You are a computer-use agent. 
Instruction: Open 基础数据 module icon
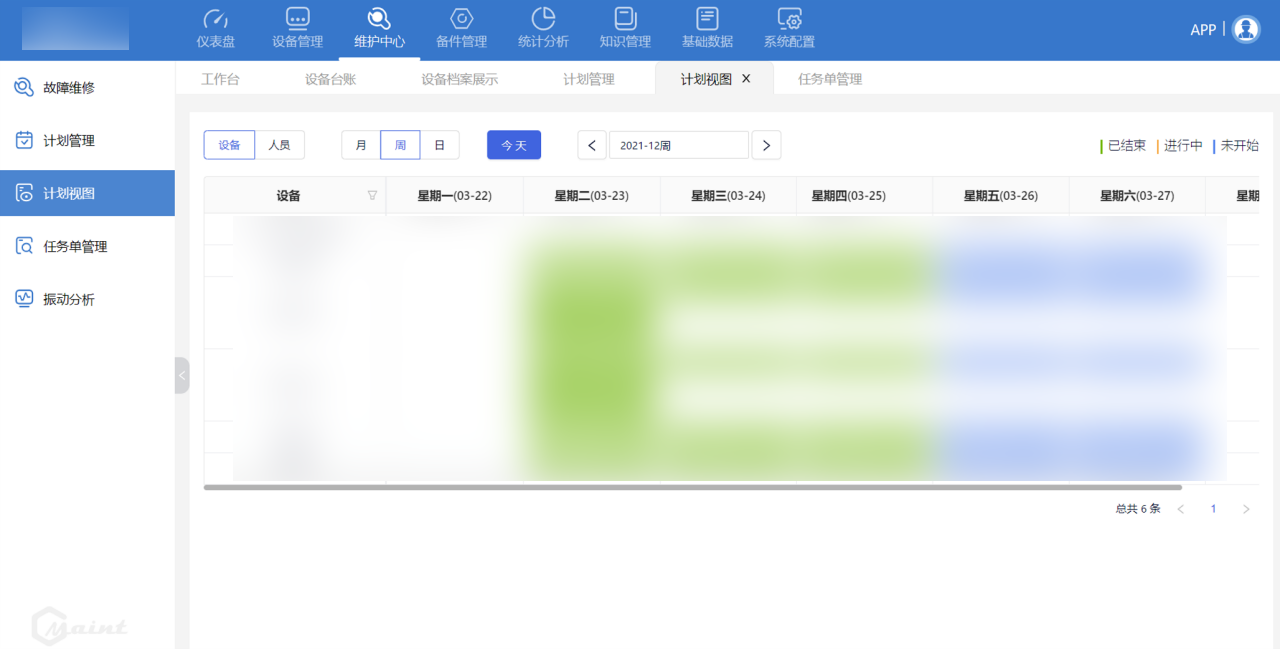click(707, 19)
